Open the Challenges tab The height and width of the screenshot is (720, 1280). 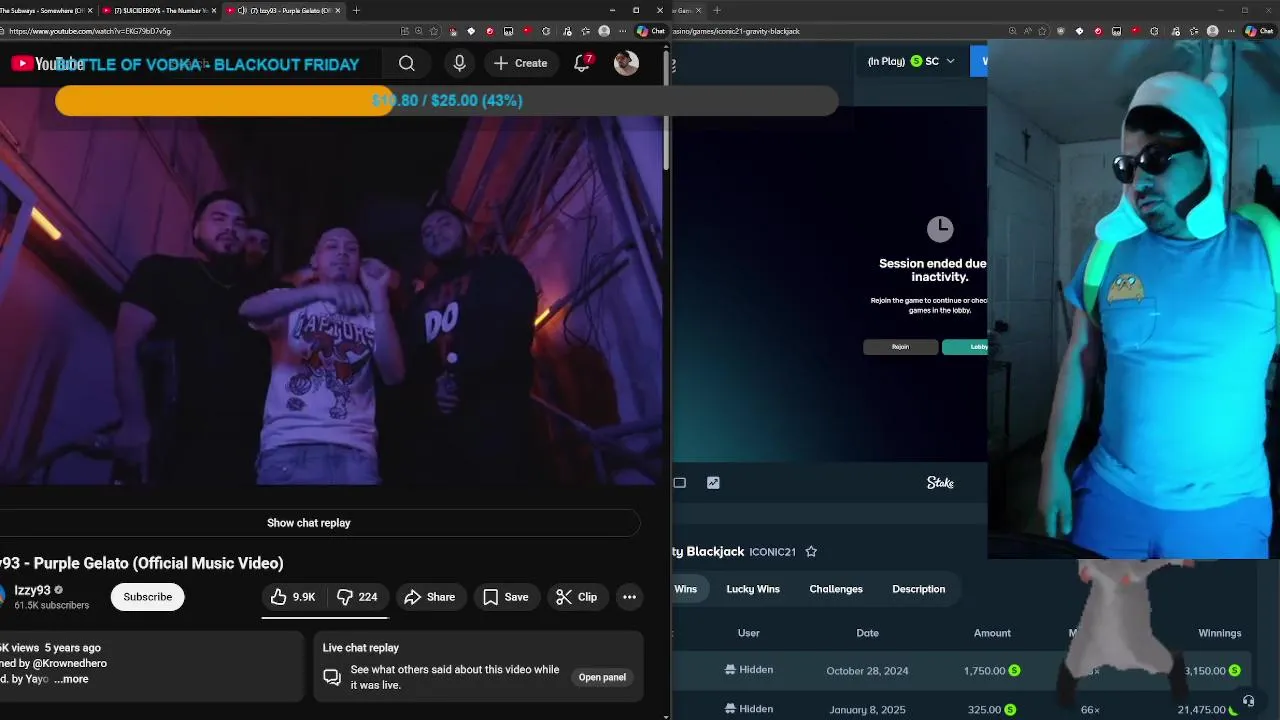coord(836,589)
